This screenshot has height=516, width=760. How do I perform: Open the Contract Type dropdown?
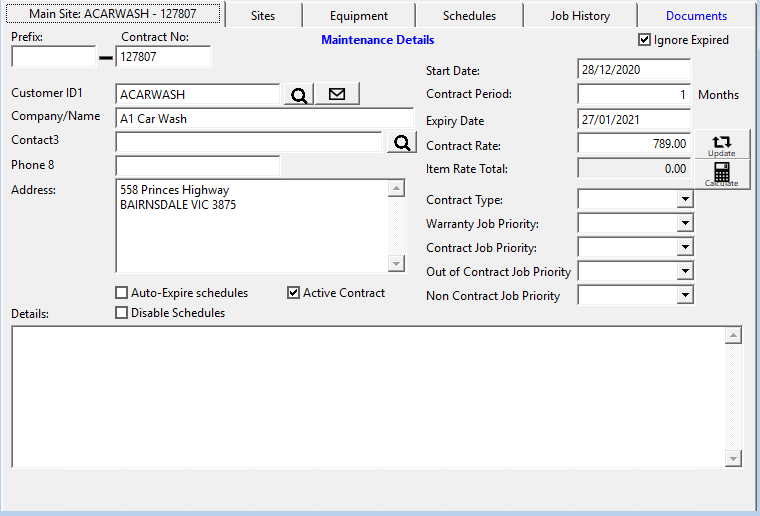click(684, 200)
